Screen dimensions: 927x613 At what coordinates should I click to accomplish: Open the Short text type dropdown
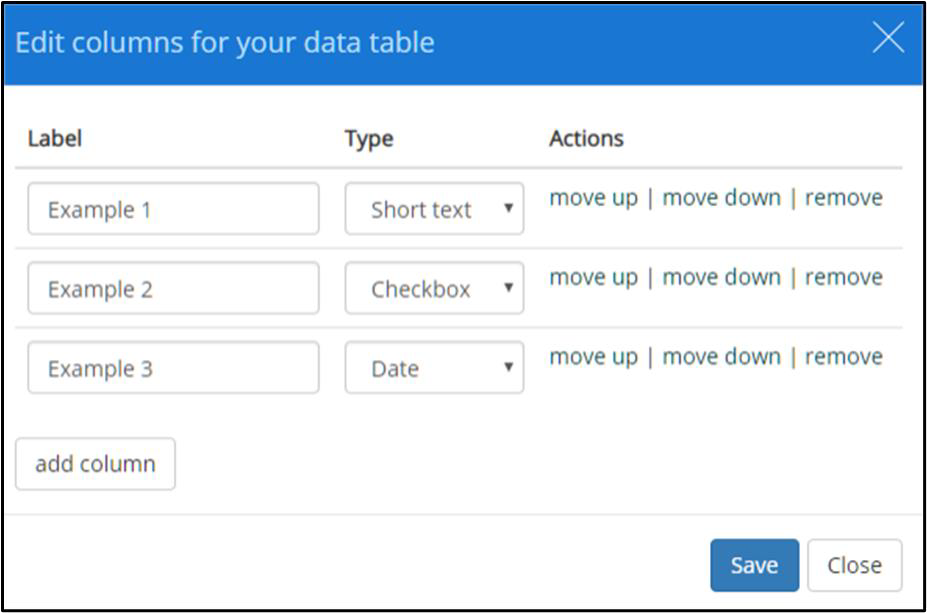[x=435, y=209]
